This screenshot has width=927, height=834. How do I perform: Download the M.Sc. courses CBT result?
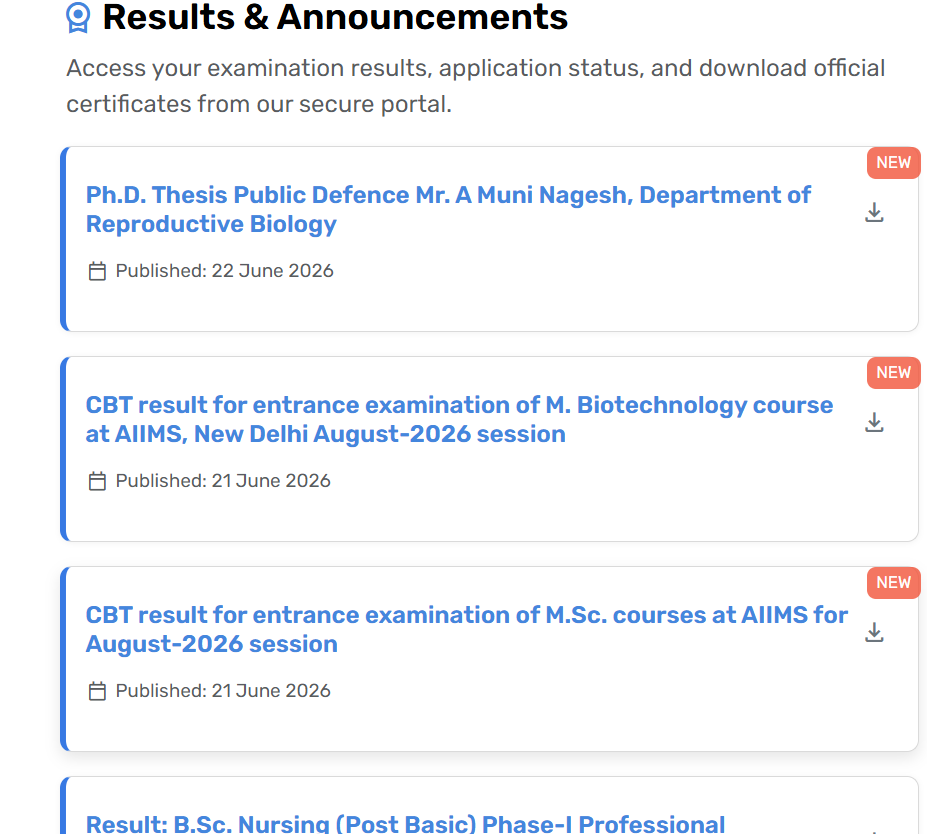tap(874, 632)
